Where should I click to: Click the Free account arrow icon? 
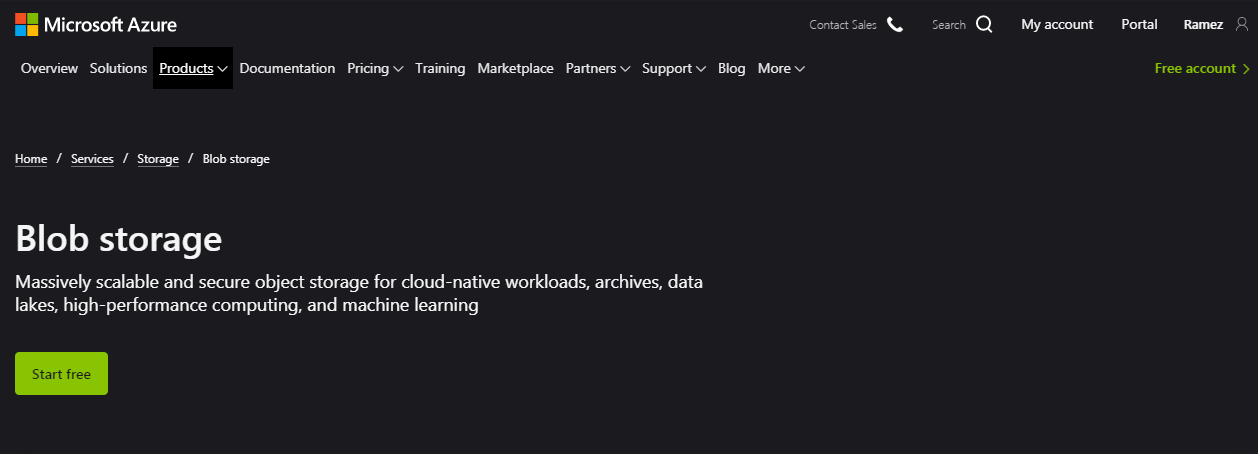[1246, 69]
